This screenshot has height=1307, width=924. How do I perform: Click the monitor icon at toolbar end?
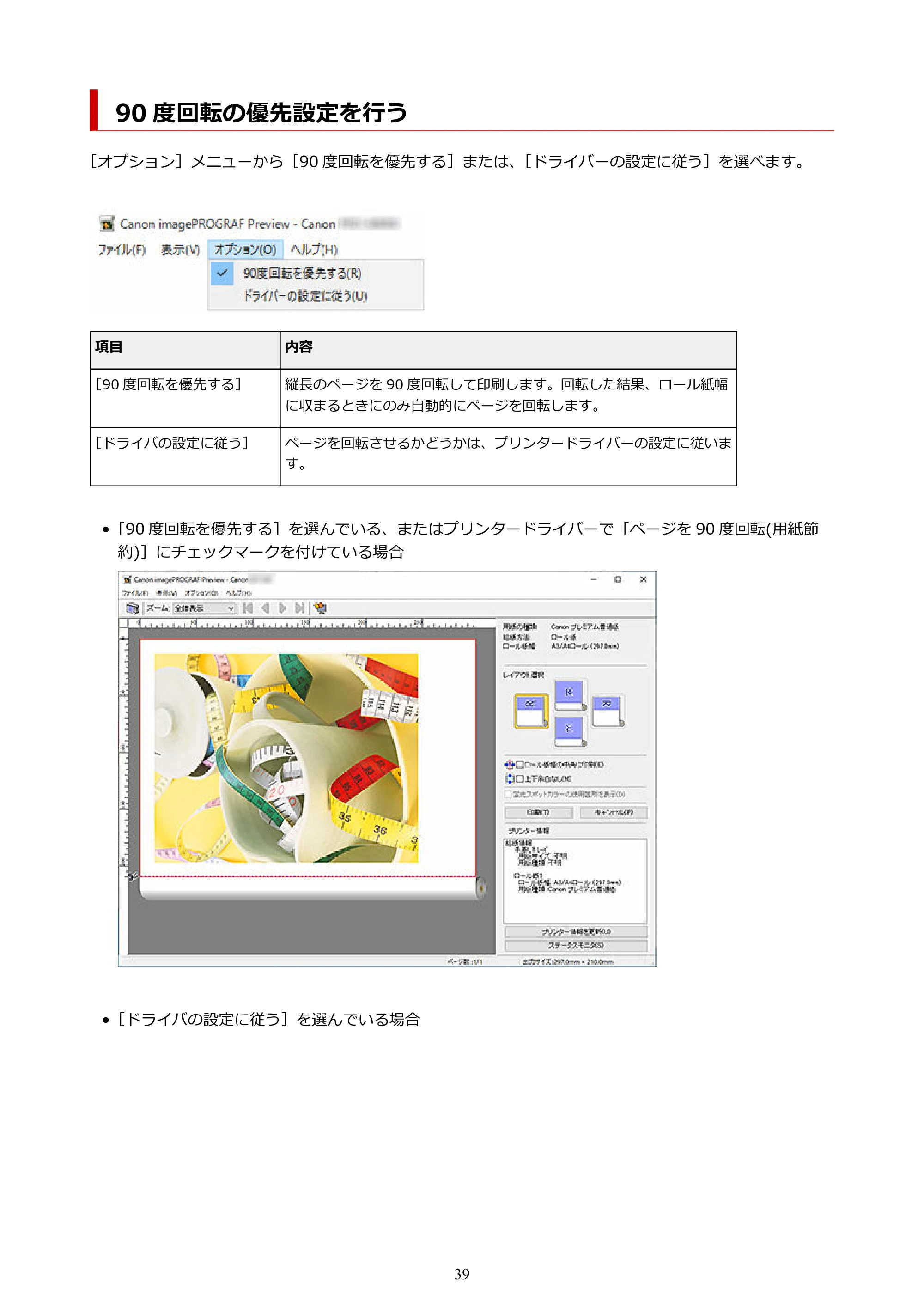[321, 608]
